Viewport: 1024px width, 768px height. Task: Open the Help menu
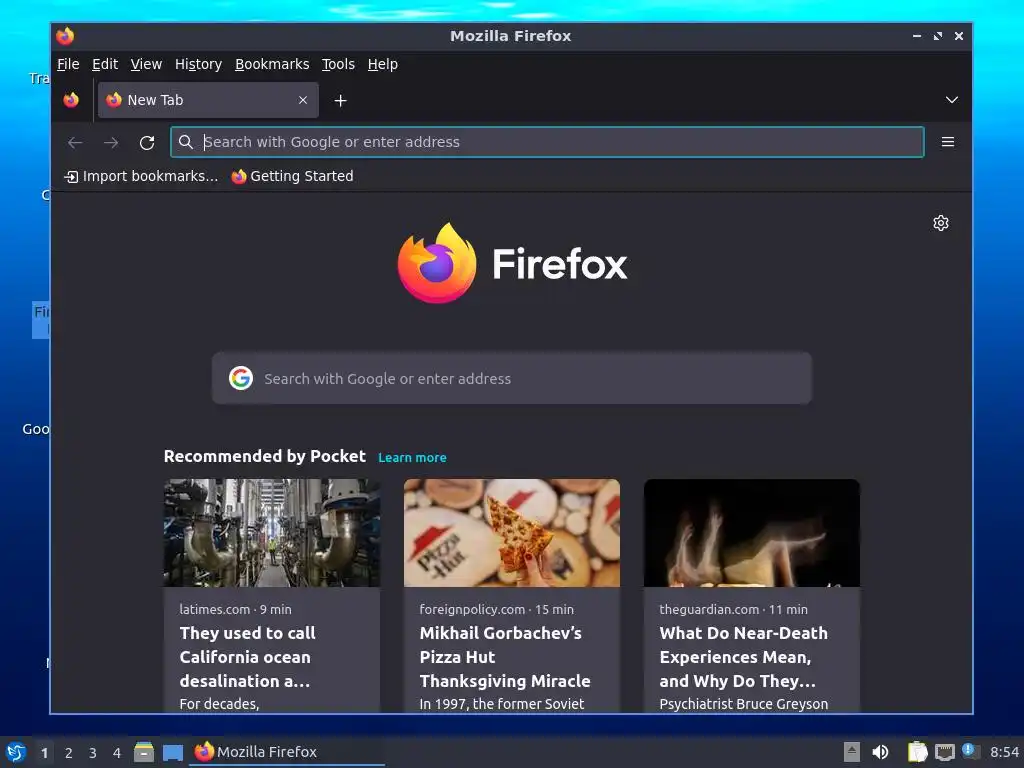(382, 64)
